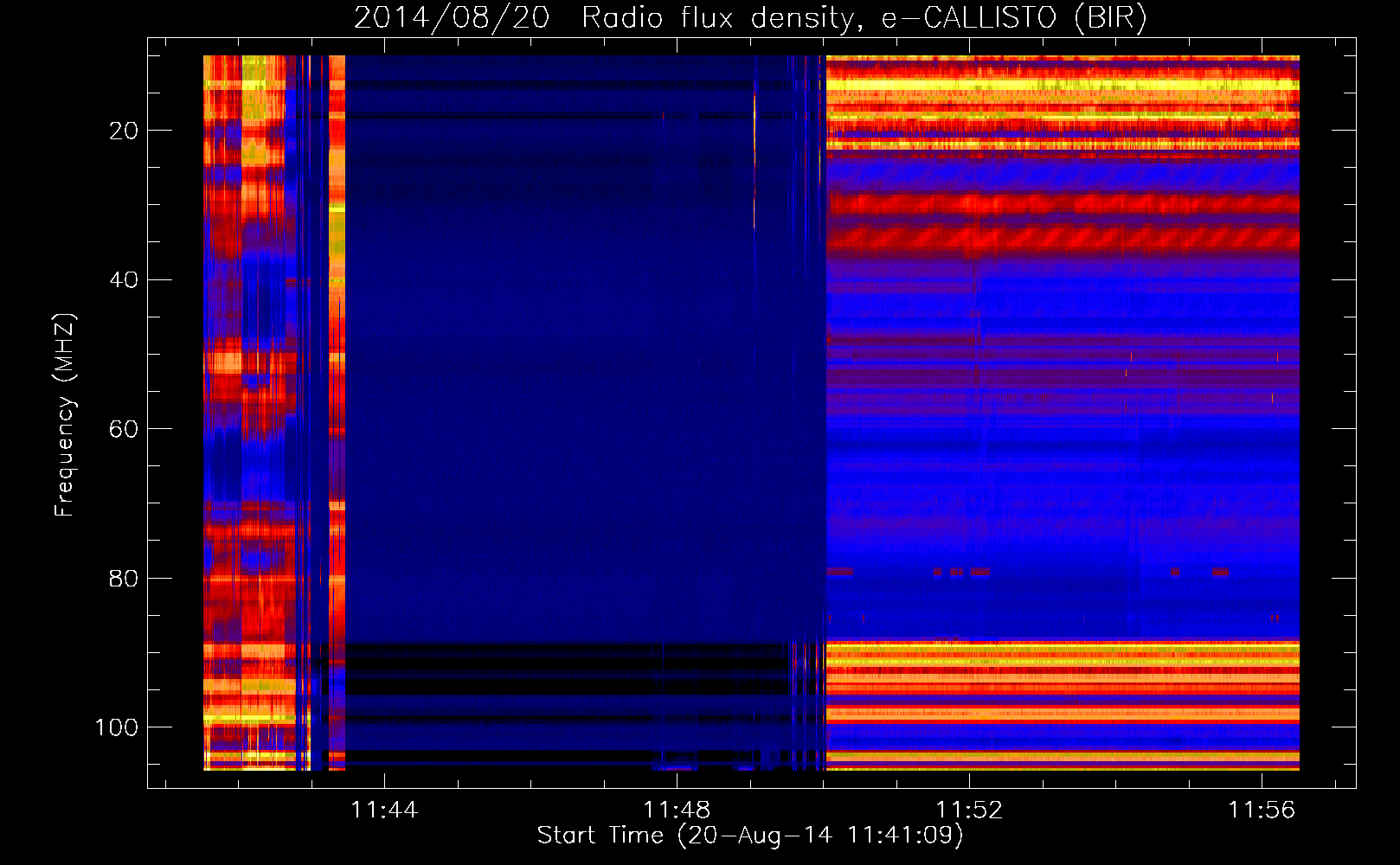
Task: Click the time tick label 11:48
Action: point(677,810)
